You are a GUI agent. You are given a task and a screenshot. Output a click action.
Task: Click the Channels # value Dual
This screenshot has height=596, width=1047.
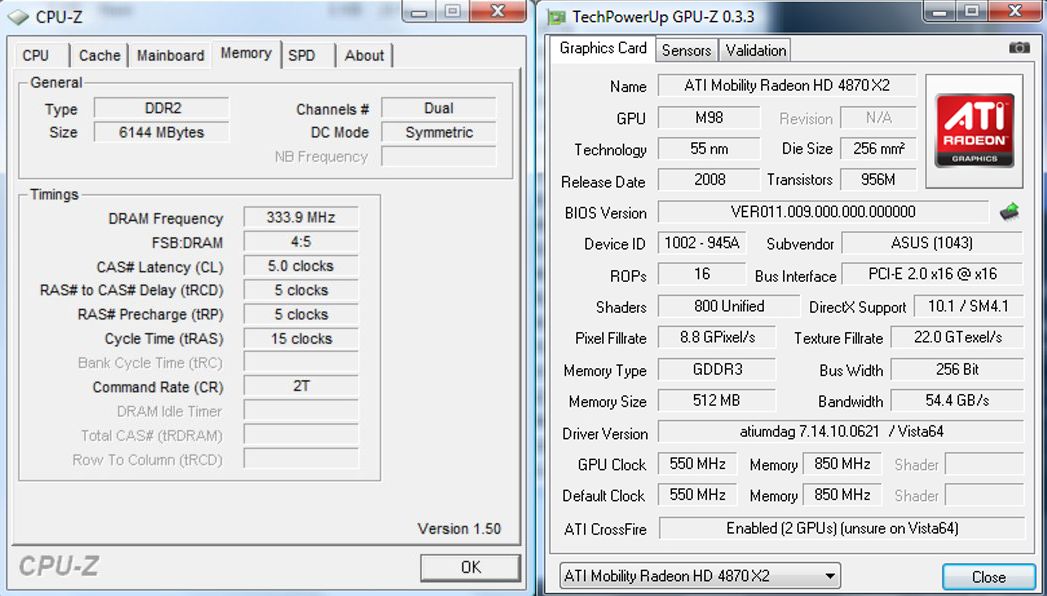(x=439, y=108)
